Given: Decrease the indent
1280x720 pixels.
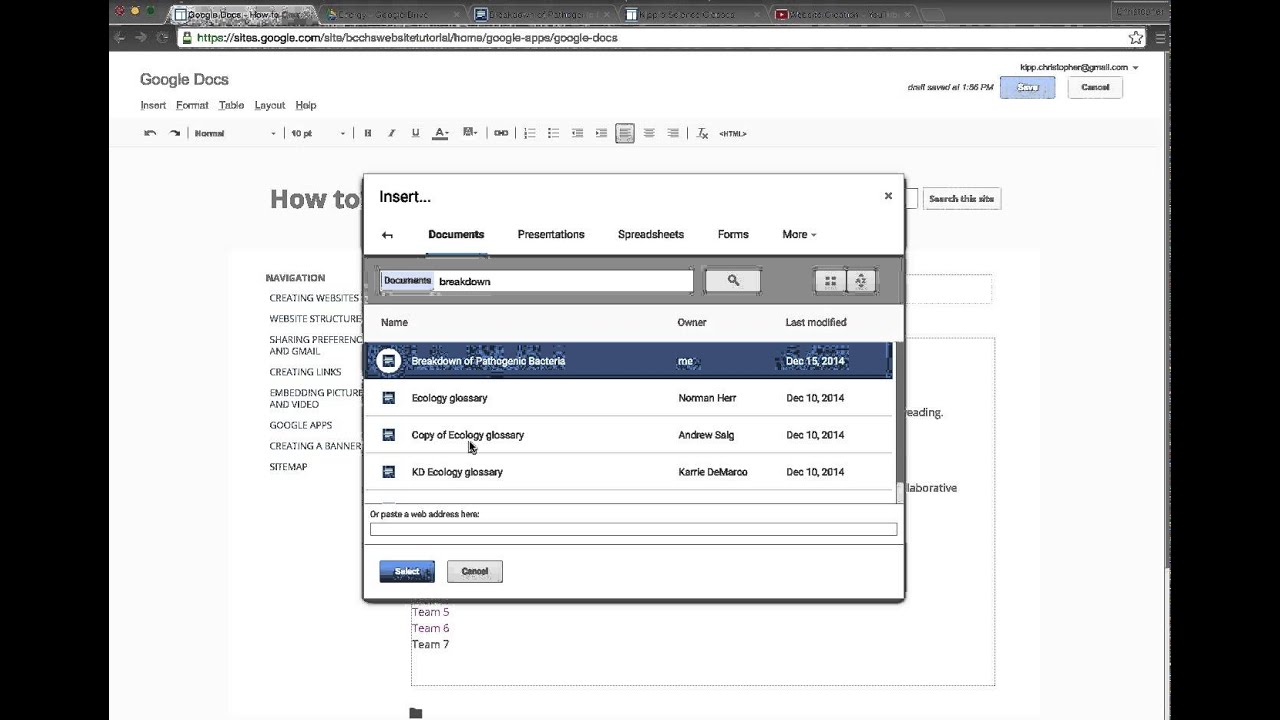Looking at the screenshot, I should tap(577, 133).
